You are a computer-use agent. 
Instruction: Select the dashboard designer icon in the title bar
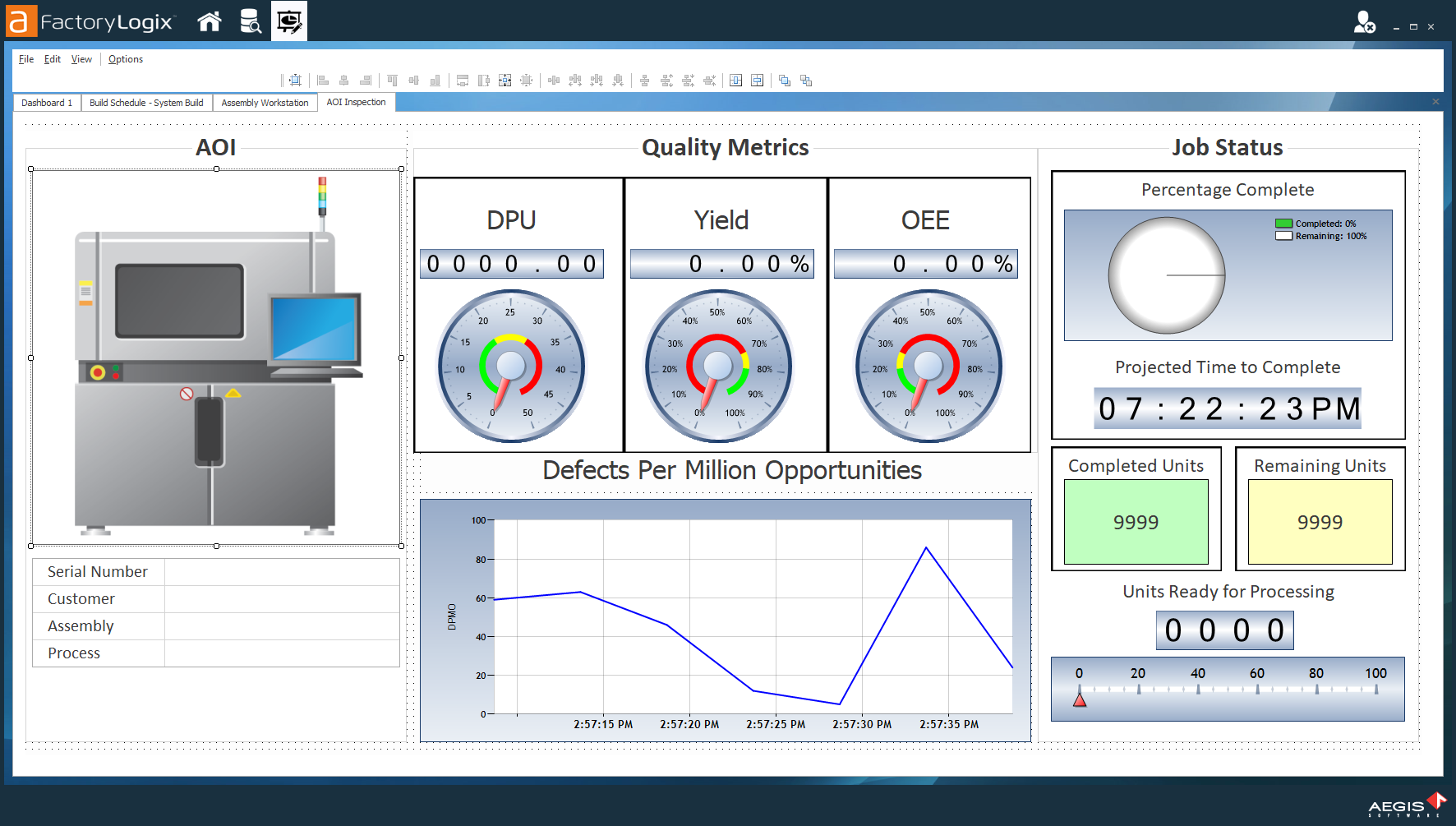[288, 21]
